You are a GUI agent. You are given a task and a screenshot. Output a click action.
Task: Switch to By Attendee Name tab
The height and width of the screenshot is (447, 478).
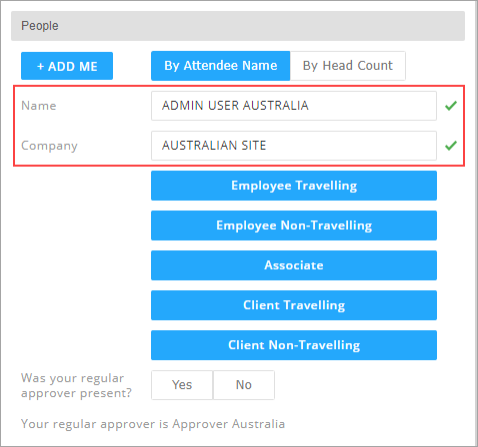221,66
